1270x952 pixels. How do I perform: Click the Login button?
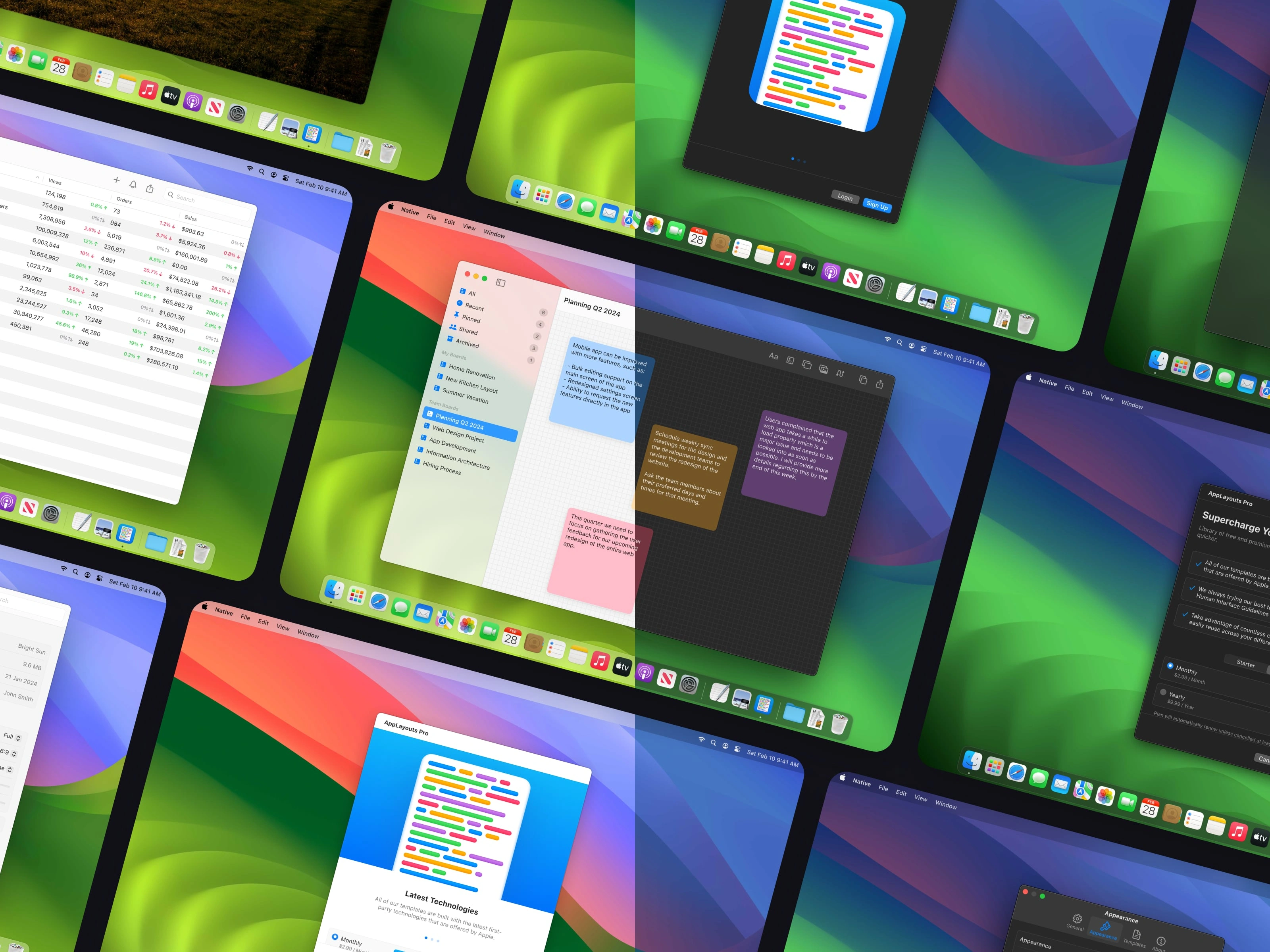[845, 197]
